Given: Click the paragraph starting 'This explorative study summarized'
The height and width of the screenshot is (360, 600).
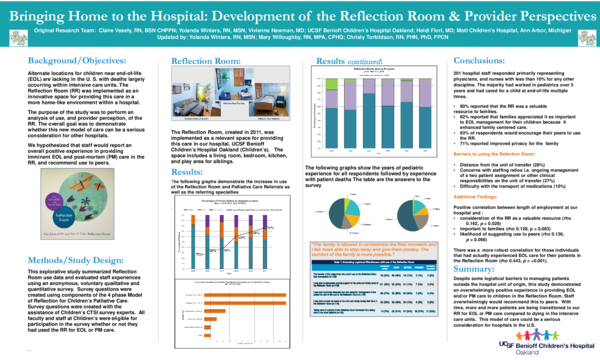Looking at the screenshot, I should 86,301.
